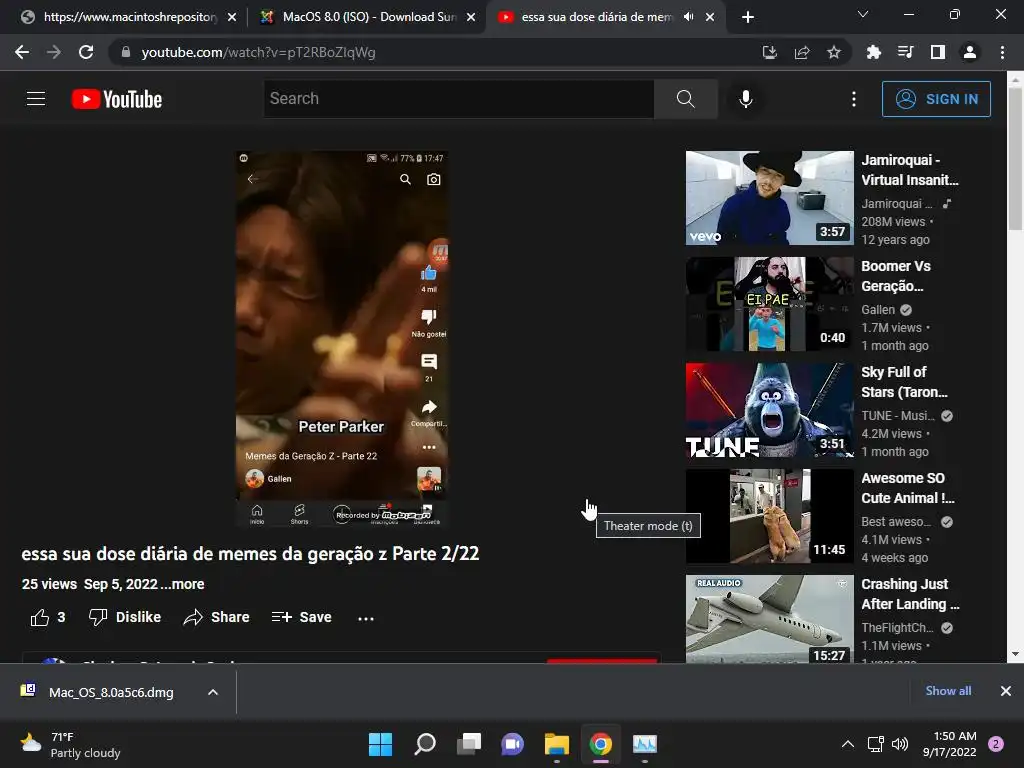Open tab search chevron
Image resolution: width=1024 pixels, height=768 pixels.
[863, 14]
